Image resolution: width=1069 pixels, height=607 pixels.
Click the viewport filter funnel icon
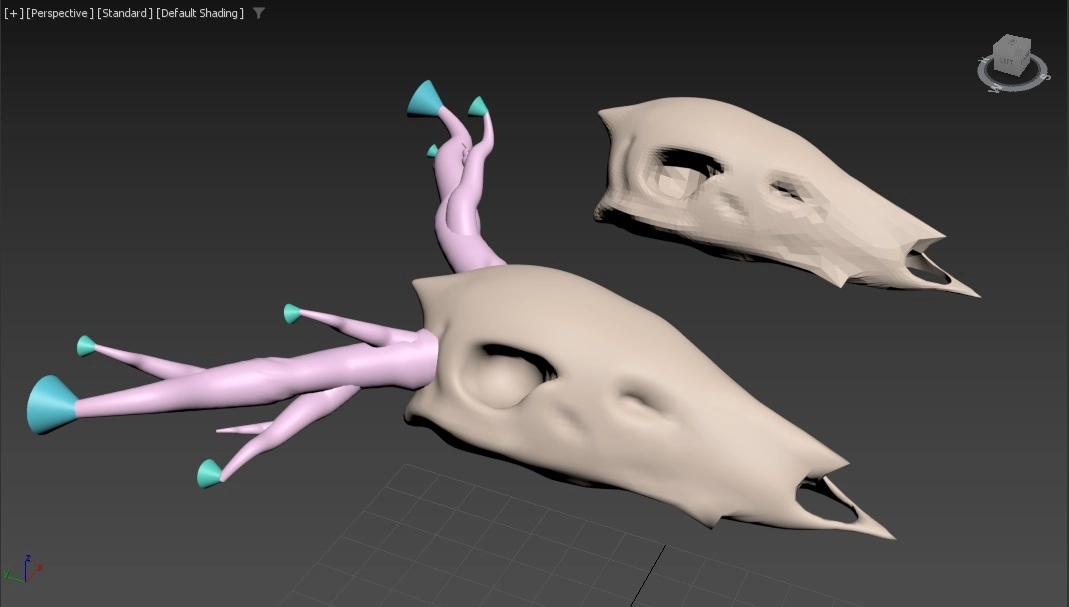click(x=259, y=14)
